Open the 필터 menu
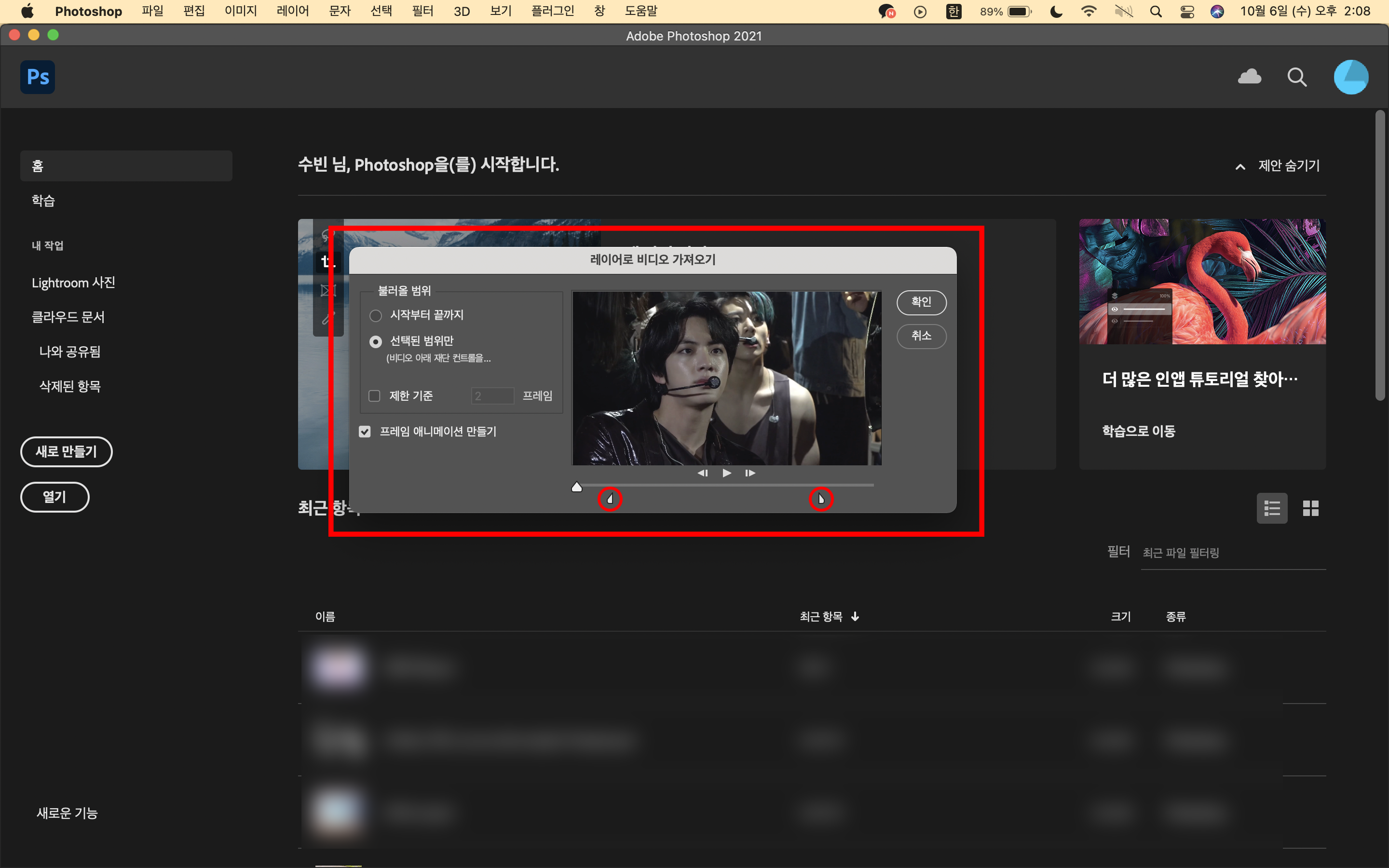1389x868 pixels. click(x=423, y=11)
